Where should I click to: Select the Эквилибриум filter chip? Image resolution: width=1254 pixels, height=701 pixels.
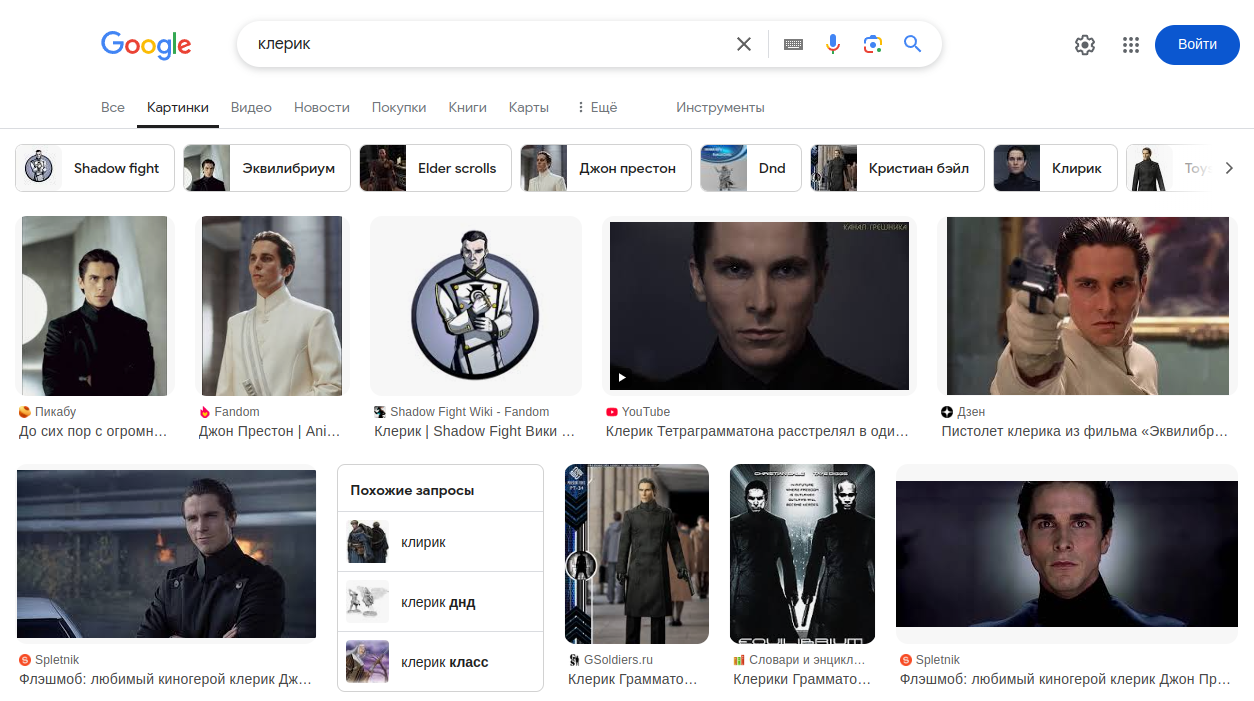pos(267,168)
